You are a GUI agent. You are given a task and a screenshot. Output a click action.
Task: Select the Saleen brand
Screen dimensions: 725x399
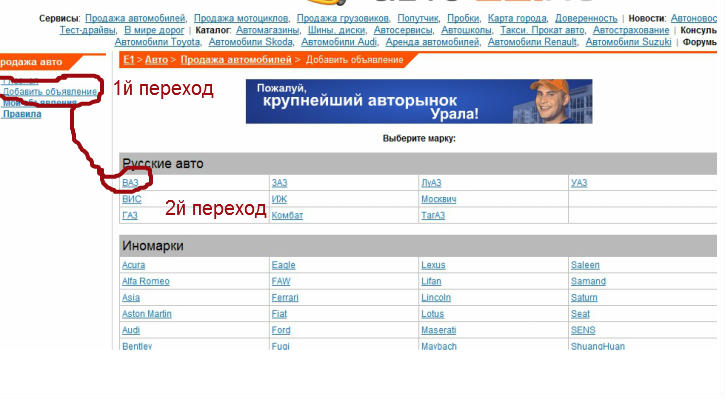[x=585, y=265]
